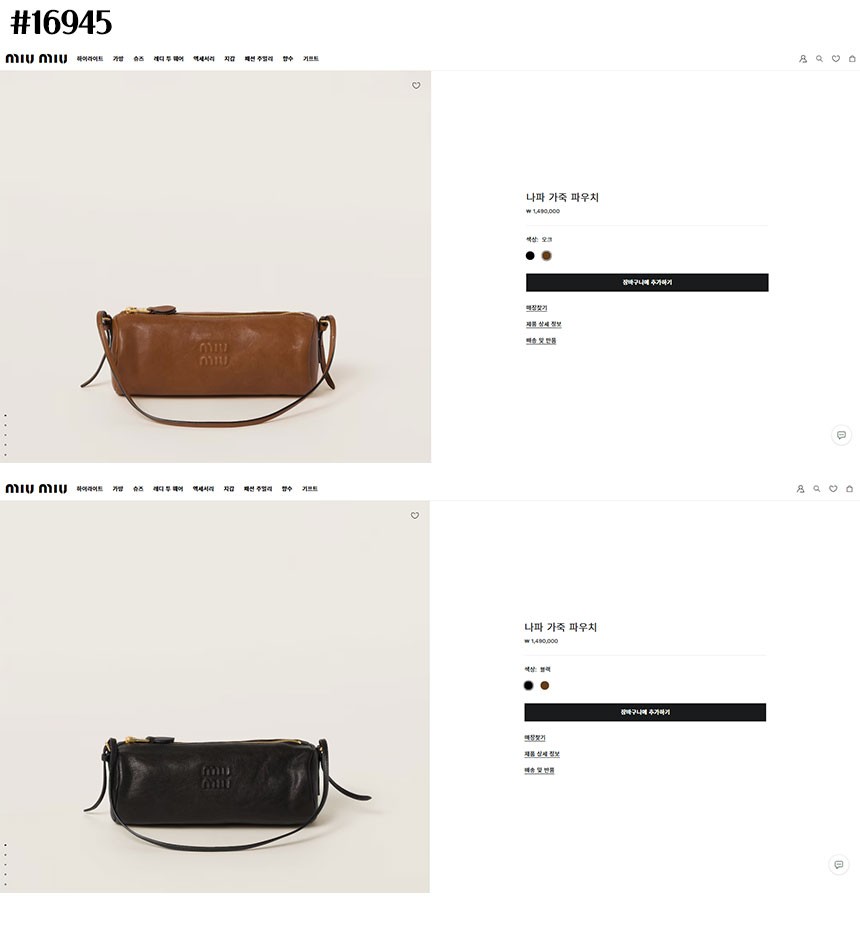Favorite the brown pouch with its image heart
The height and width of the screenshot is (946, 860).
click(416, 86)
